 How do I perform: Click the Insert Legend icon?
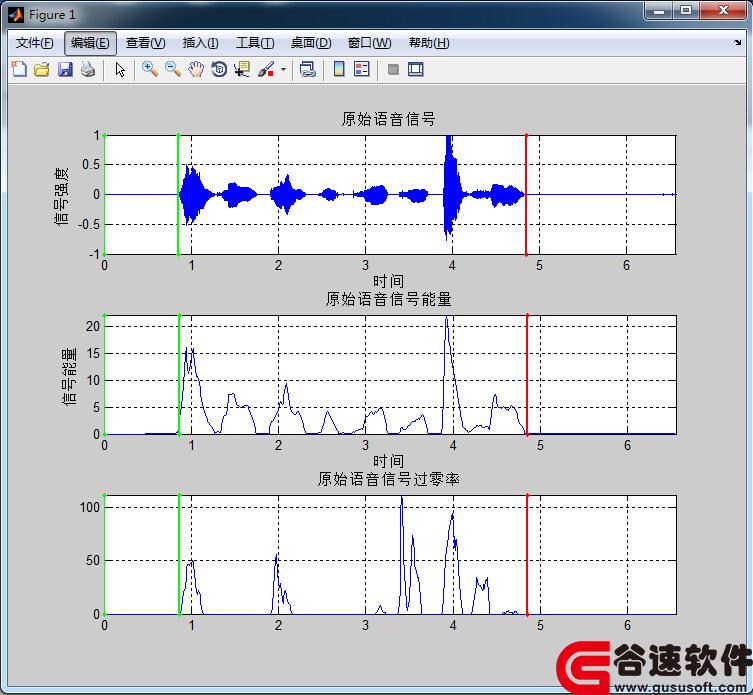click(x=362, y=70)
